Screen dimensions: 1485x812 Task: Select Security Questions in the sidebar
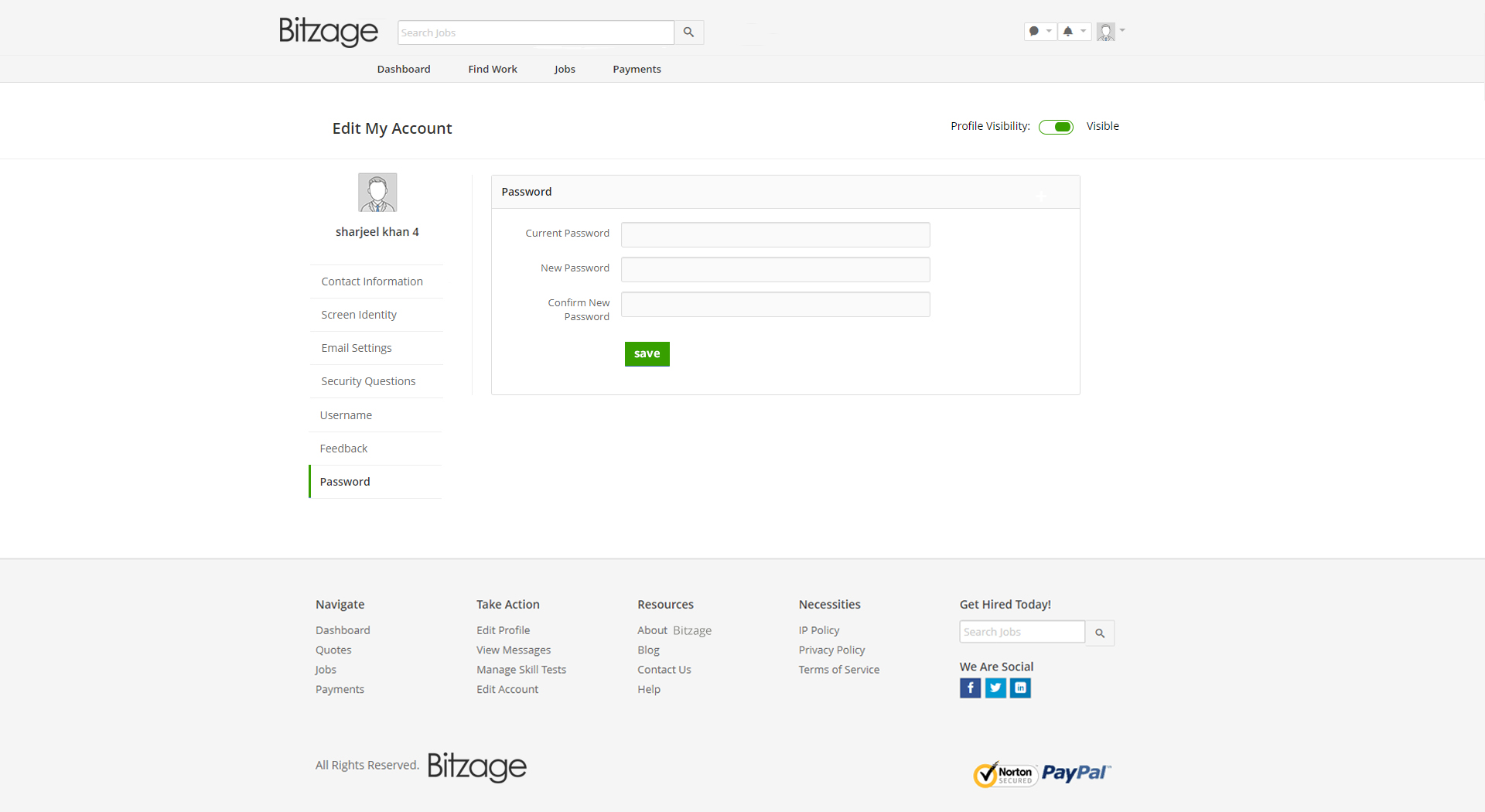(x=368, y=381)
